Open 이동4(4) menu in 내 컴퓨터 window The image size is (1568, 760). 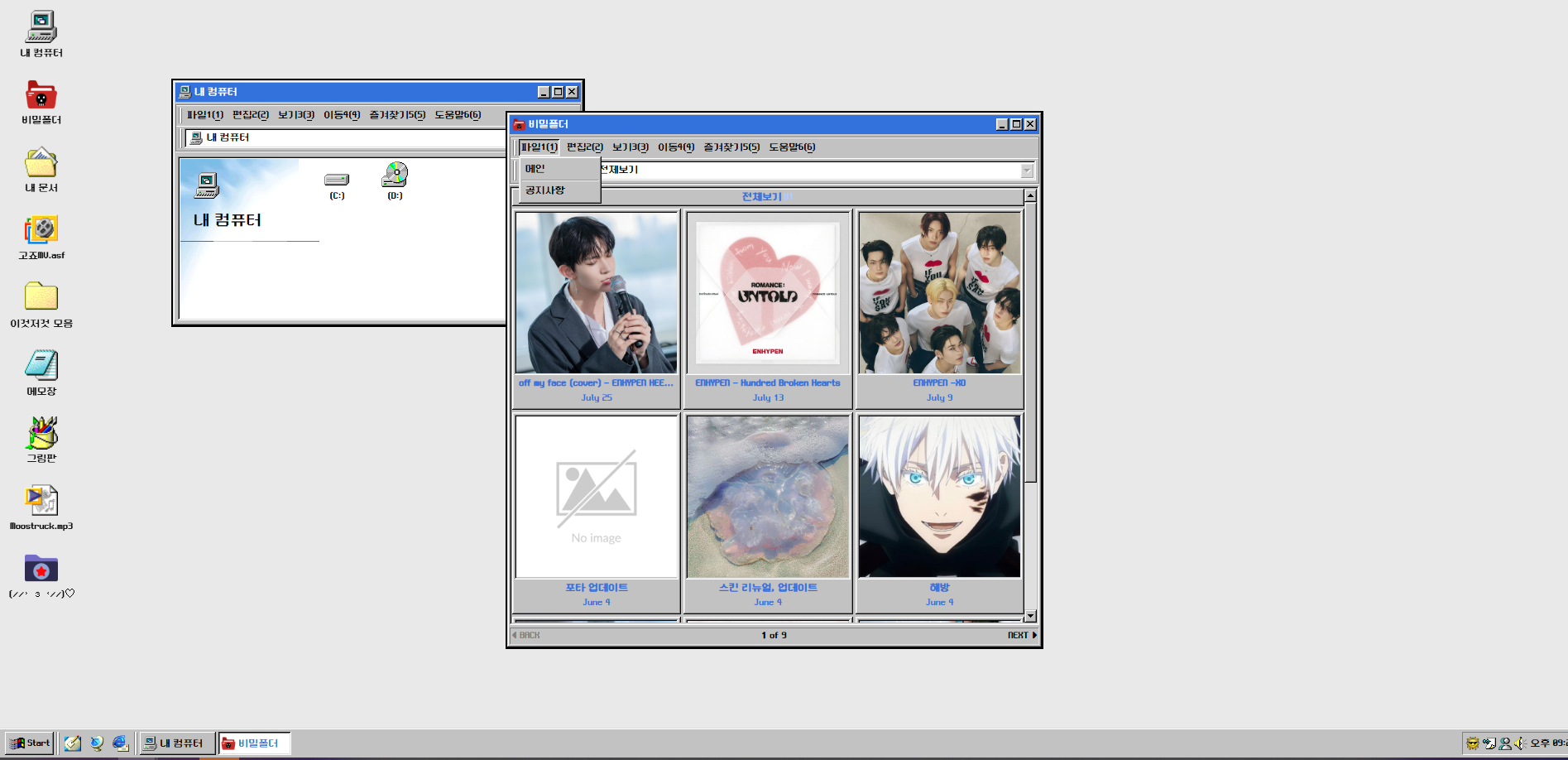(x=342, y=114)
